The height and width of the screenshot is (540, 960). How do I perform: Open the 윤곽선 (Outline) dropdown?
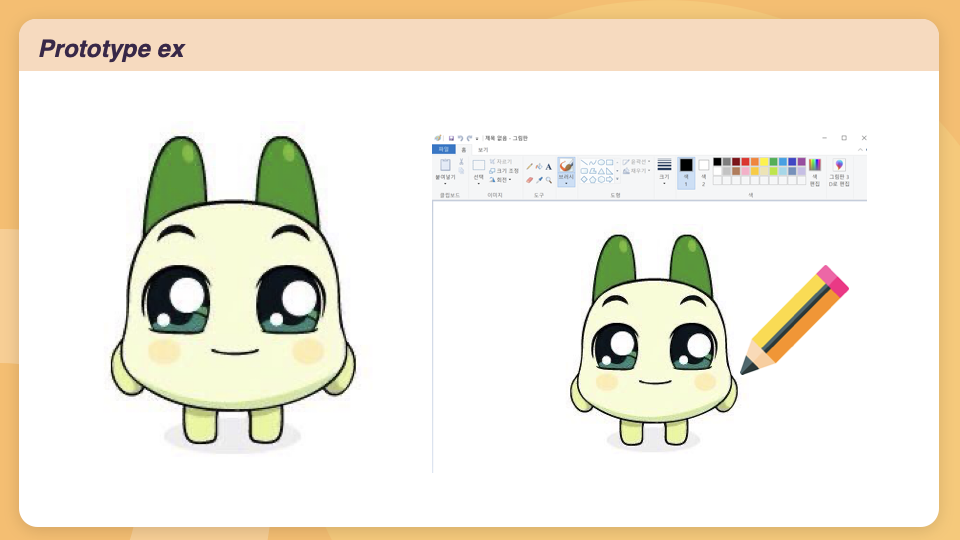click(x=636, y=162)
